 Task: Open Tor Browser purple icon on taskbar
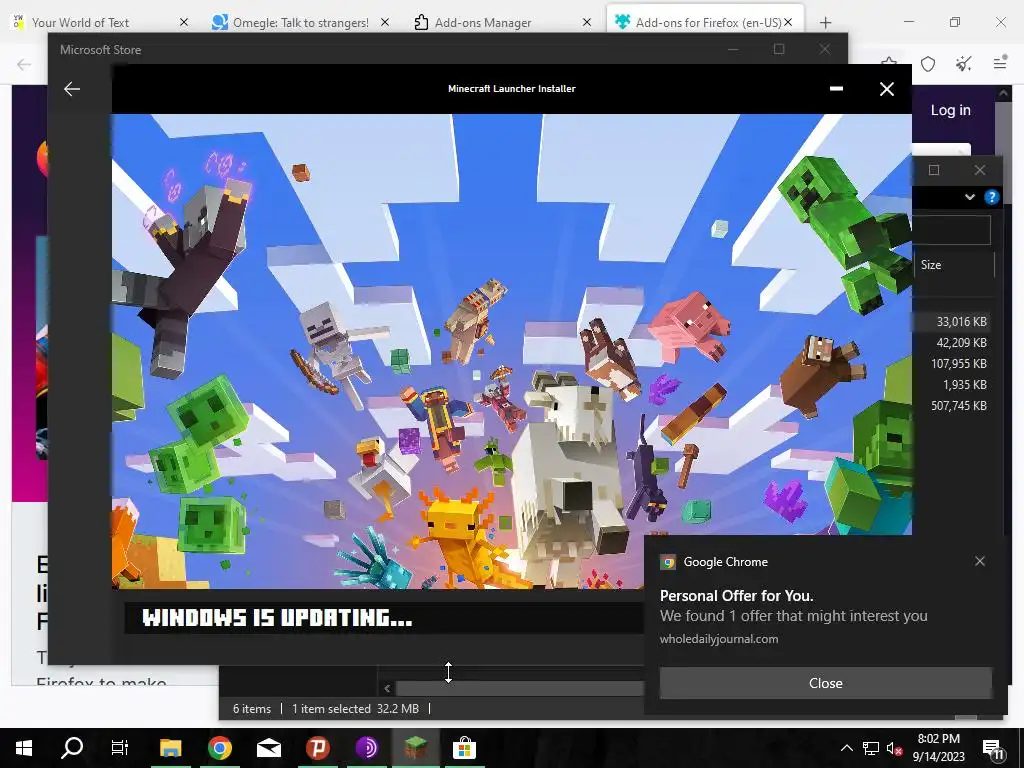tap(367, 748)
